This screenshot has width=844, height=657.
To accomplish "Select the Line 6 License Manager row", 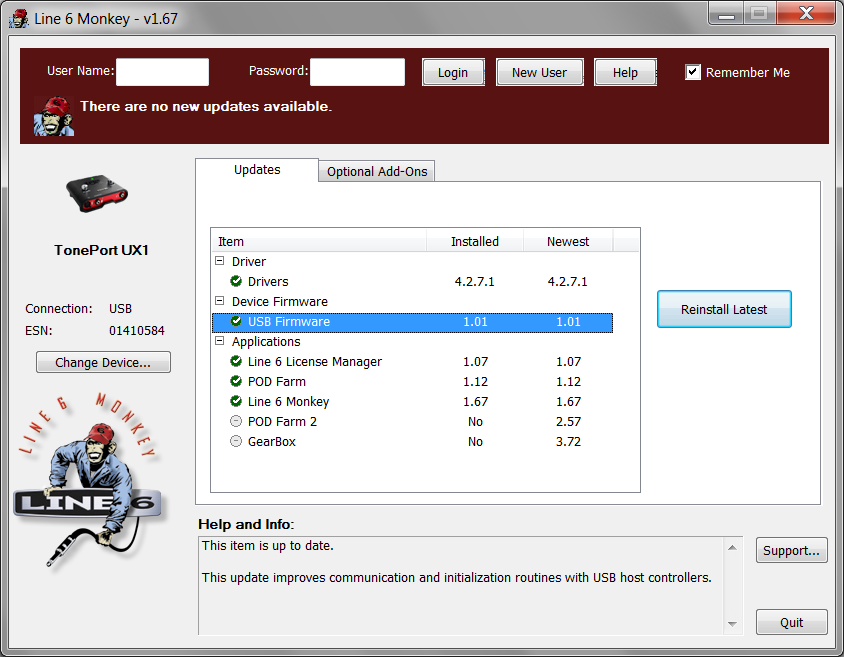I will (412, 362).
